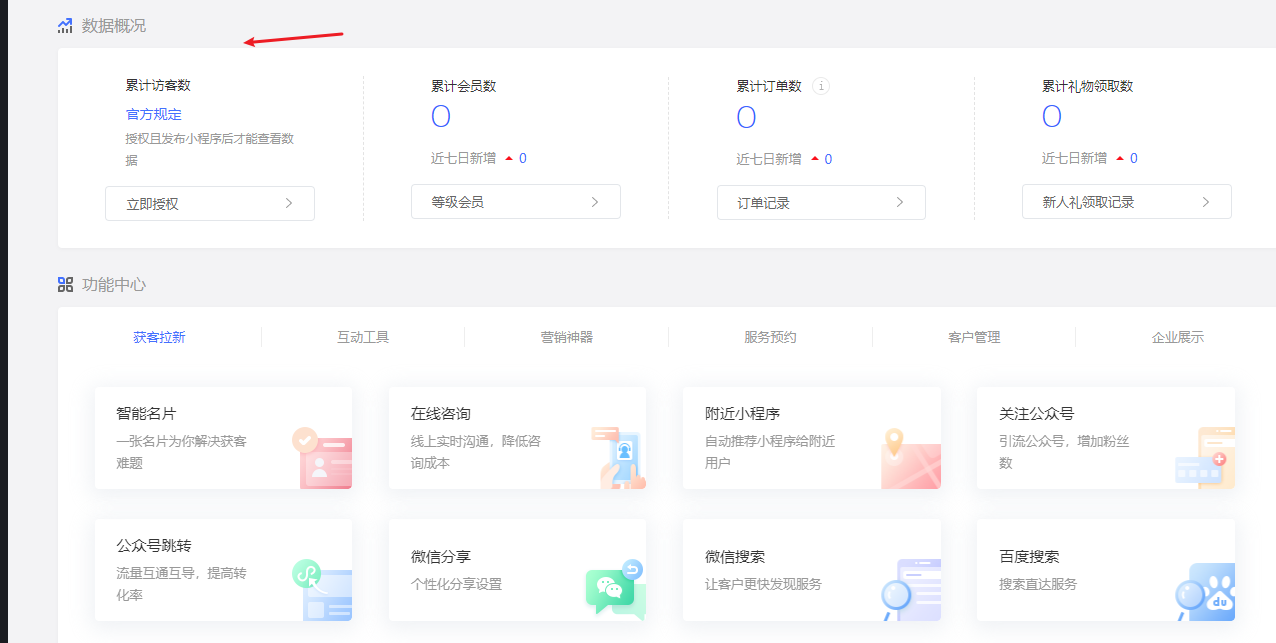This screenshot has width=1276, height=643.
Task: Click the 立即授权 button
Action: pos(209,202)
